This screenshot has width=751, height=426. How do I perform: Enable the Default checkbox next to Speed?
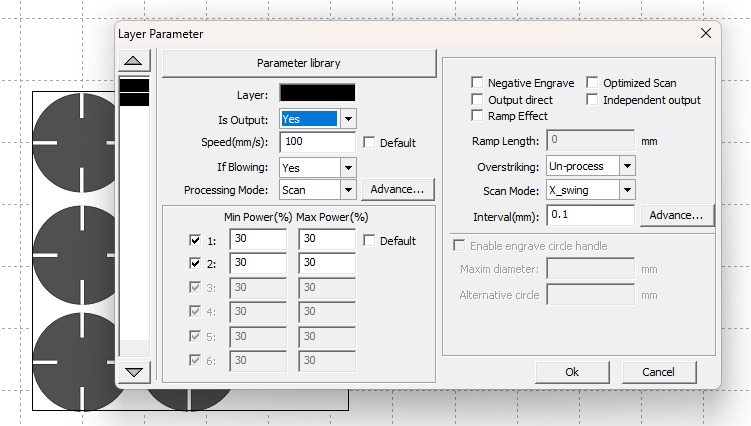coord(369,143)
